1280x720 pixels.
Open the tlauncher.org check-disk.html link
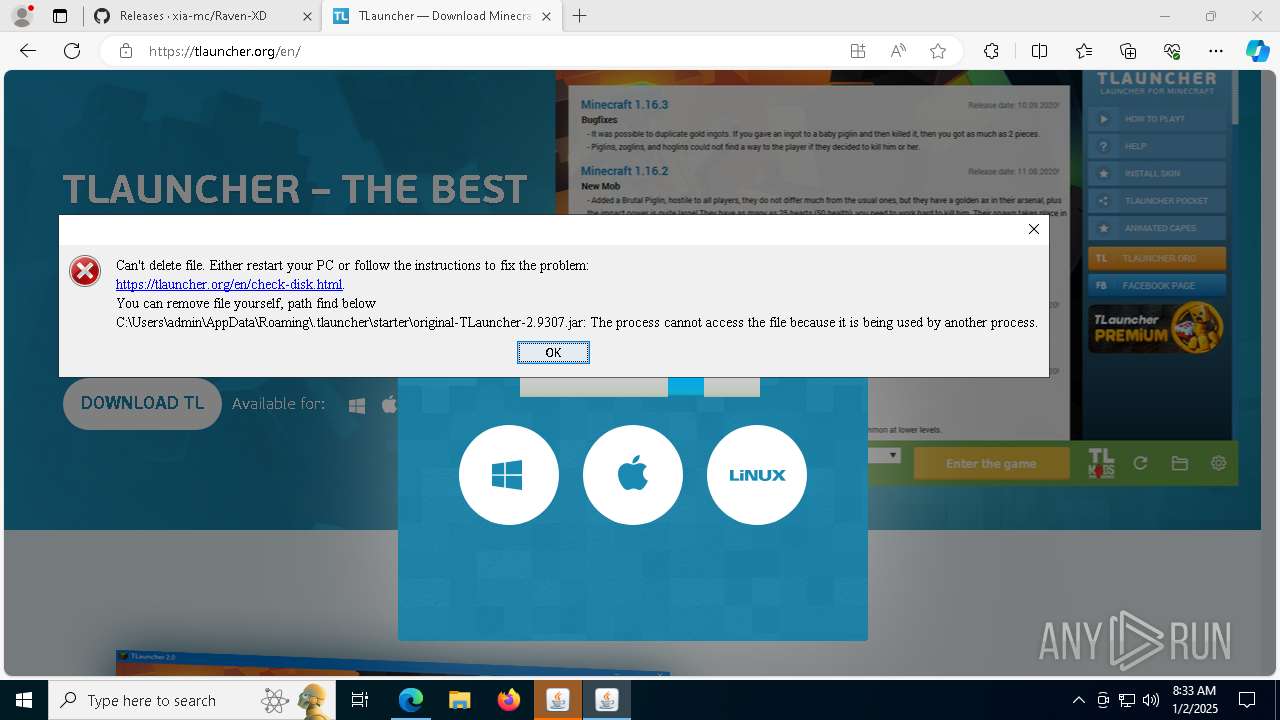pyautogui.click(x=229, y=284)
